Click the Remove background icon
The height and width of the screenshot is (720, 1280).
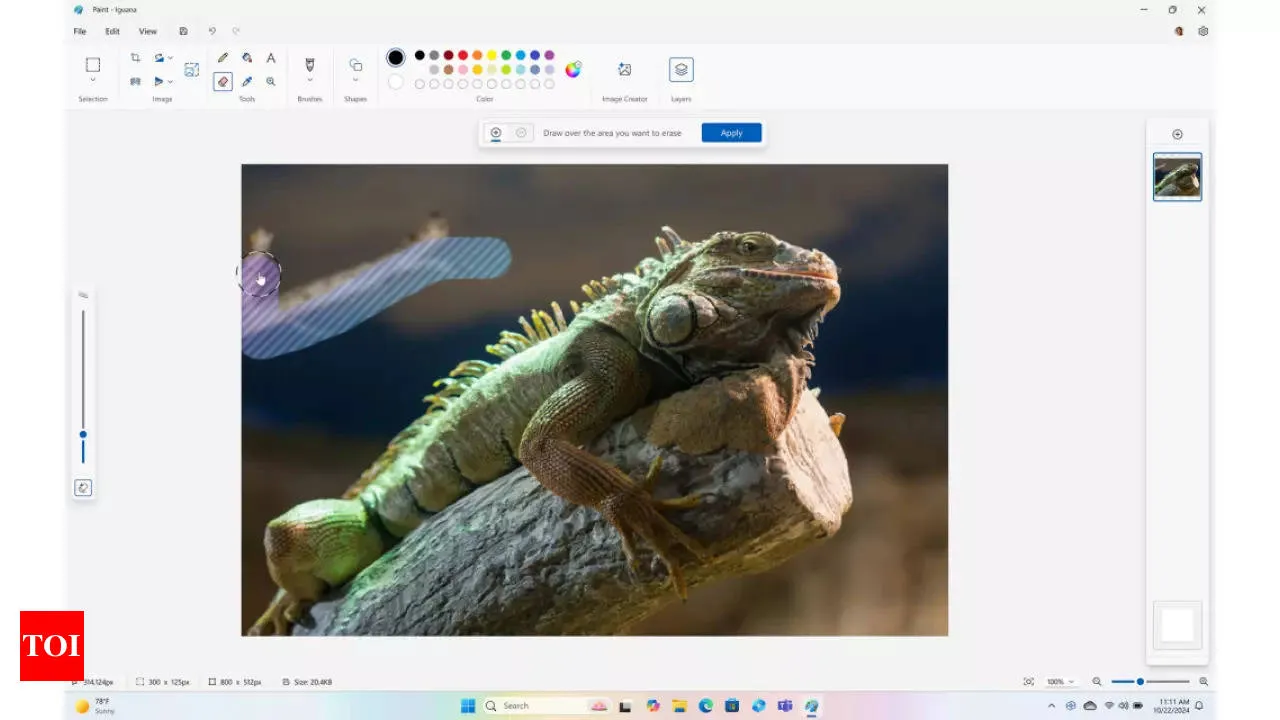click(x=192, y=70)
